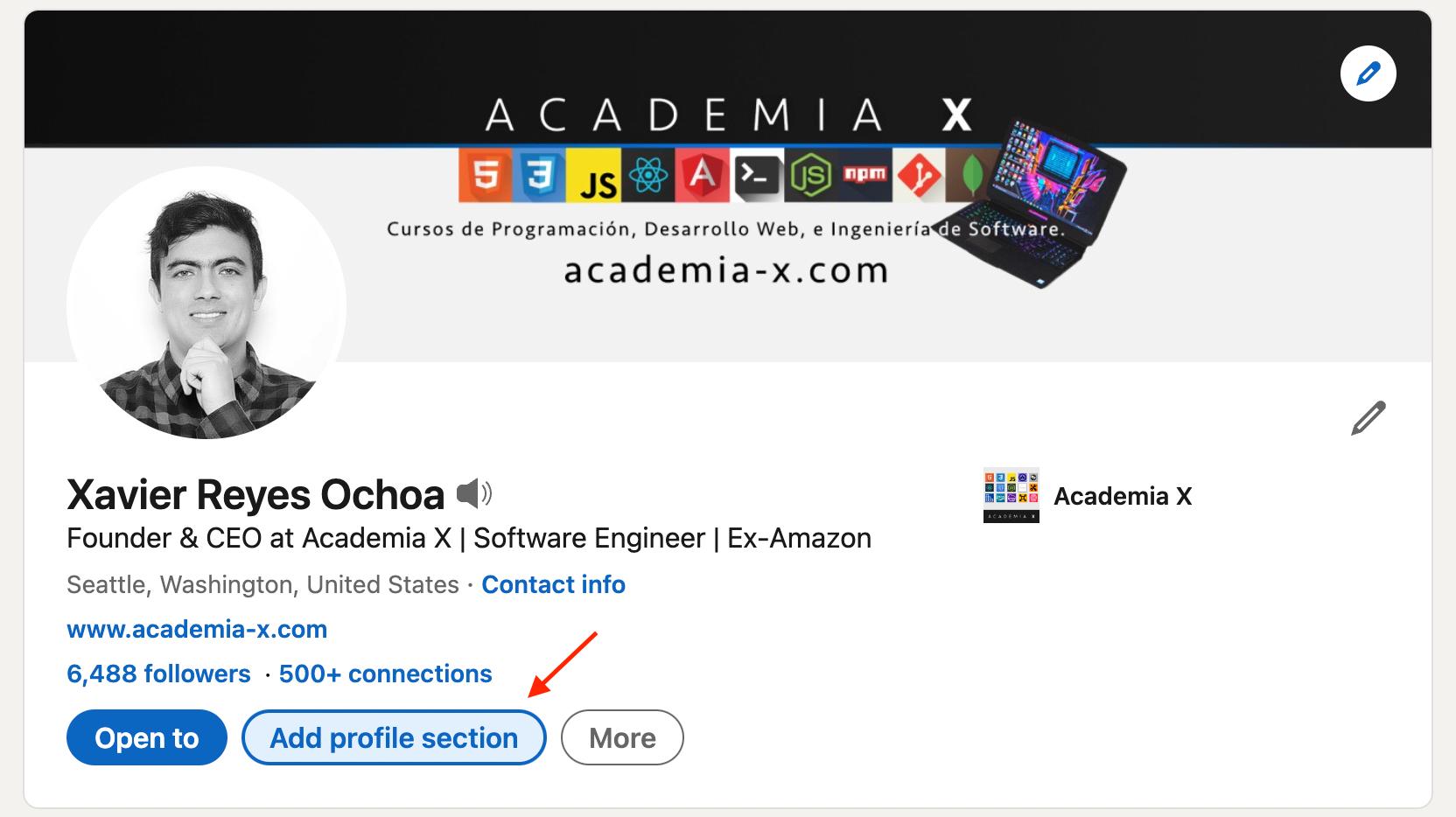
Task: Open the Add profile section dialog
Action: coord(393,737)
